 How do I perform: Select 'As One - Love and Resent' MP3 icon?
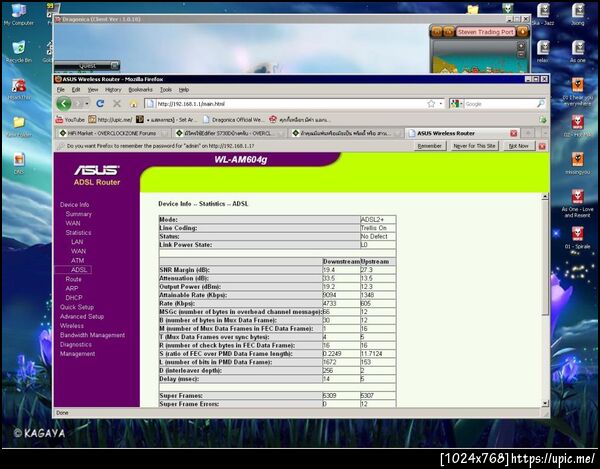[577, 203]
